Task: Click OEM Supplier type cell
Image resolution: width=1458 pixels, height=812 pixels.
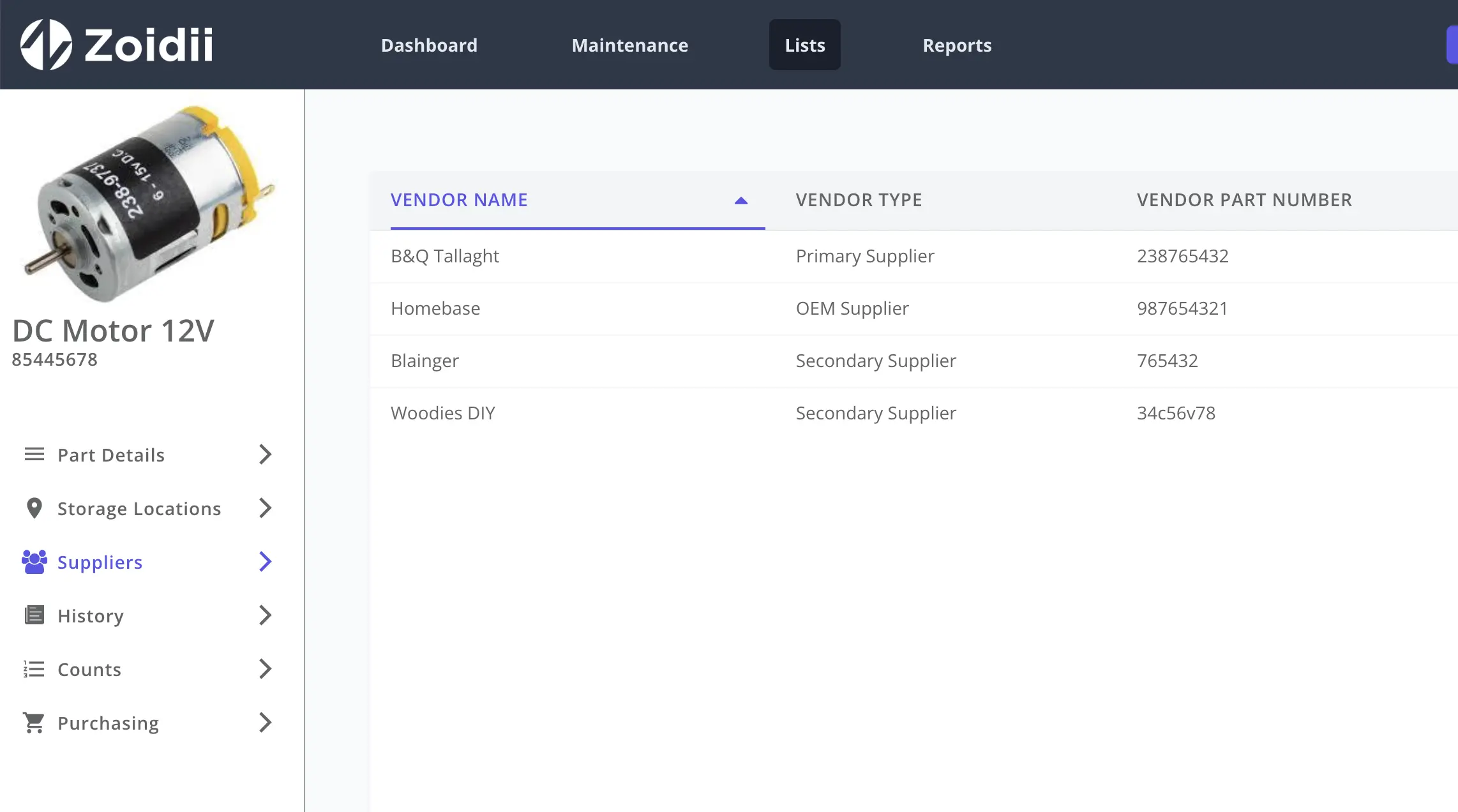Action: coord(852,308)
